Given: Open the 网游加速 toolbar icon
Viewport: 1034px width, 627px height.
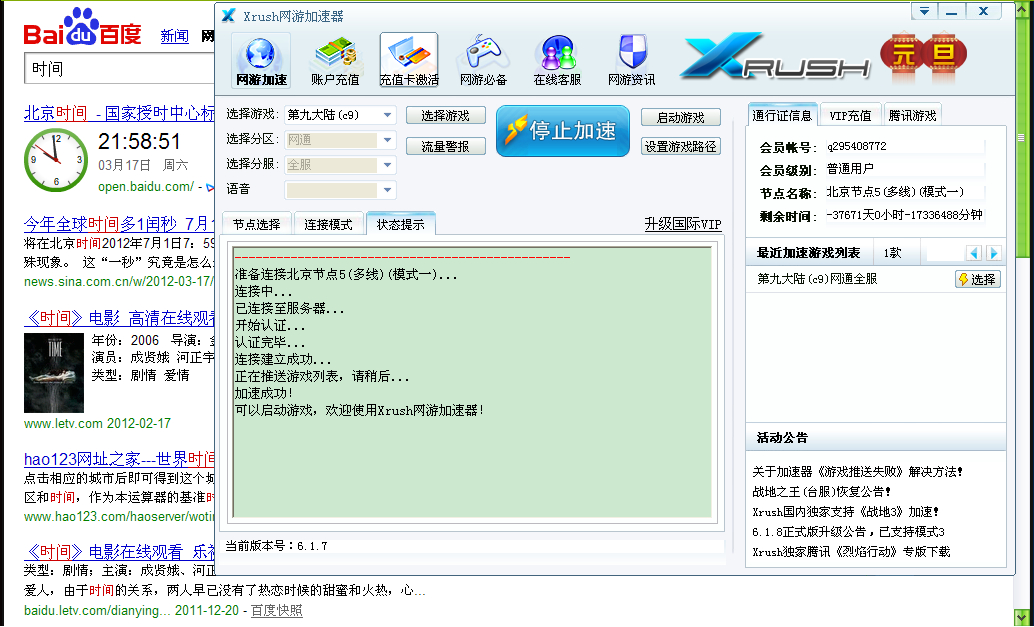Looking at the screenshot, I should pos(261,61).
